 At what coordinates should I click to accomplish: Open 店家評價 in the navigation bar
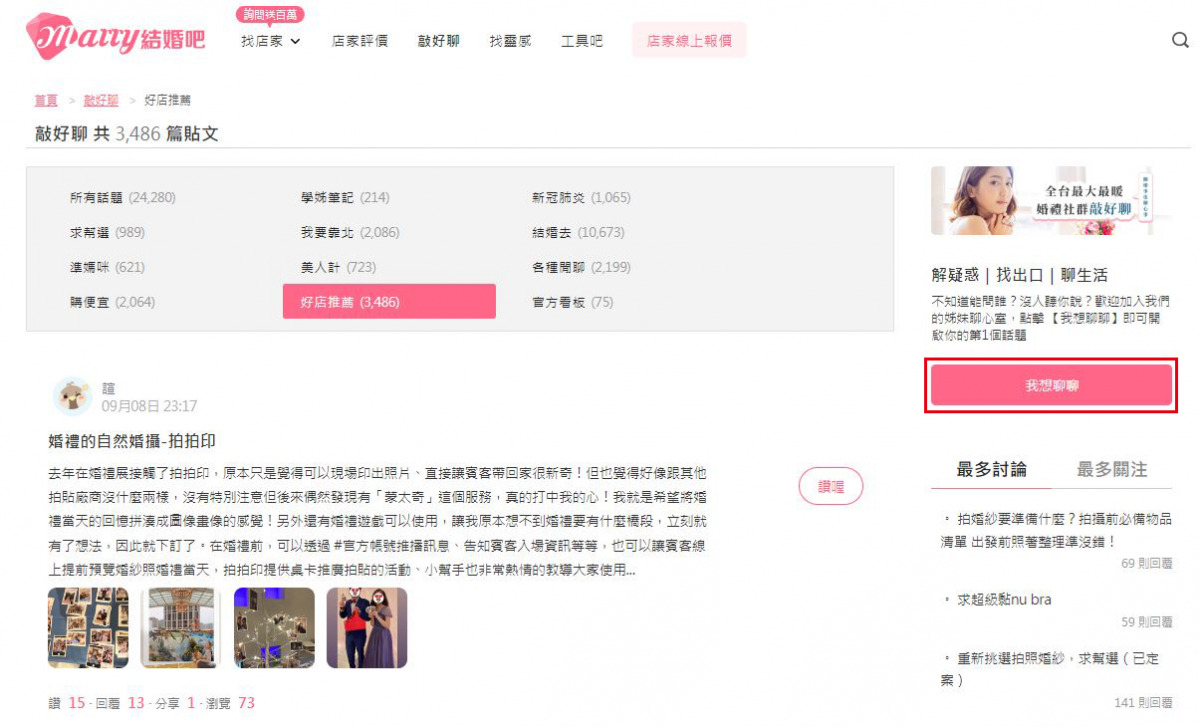360,41
